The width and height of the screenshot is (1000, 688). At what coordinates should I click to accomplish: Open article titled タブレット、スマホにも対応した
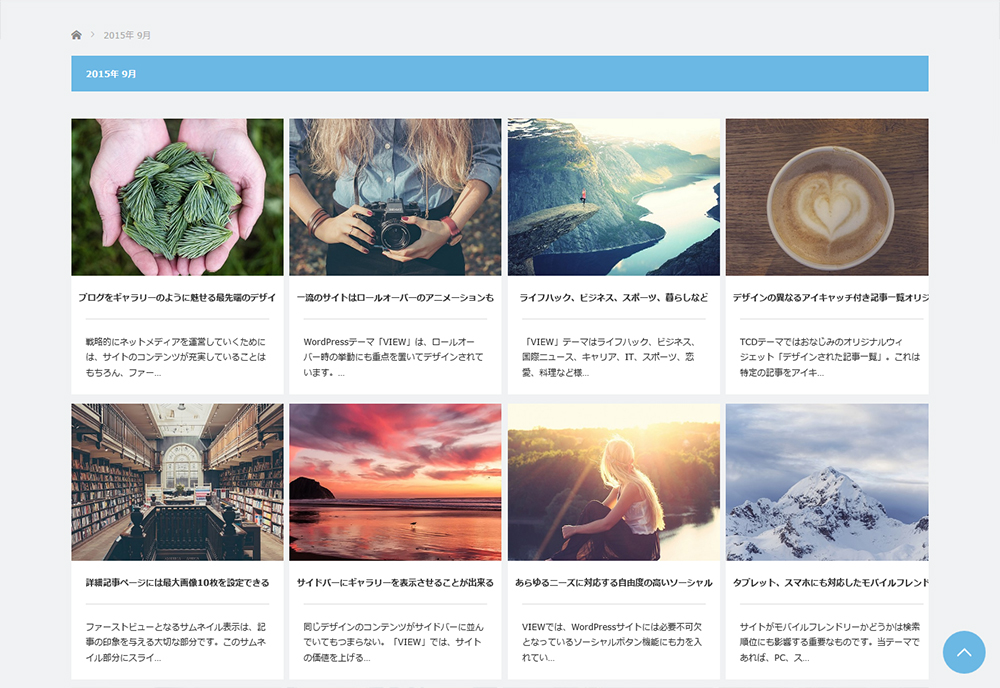tap(830, 583)
